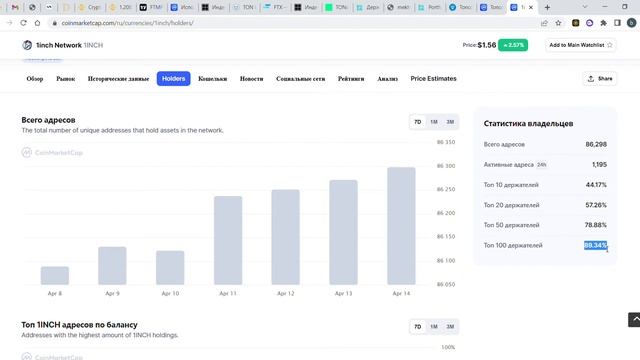Open the Анализ tab

387,78
